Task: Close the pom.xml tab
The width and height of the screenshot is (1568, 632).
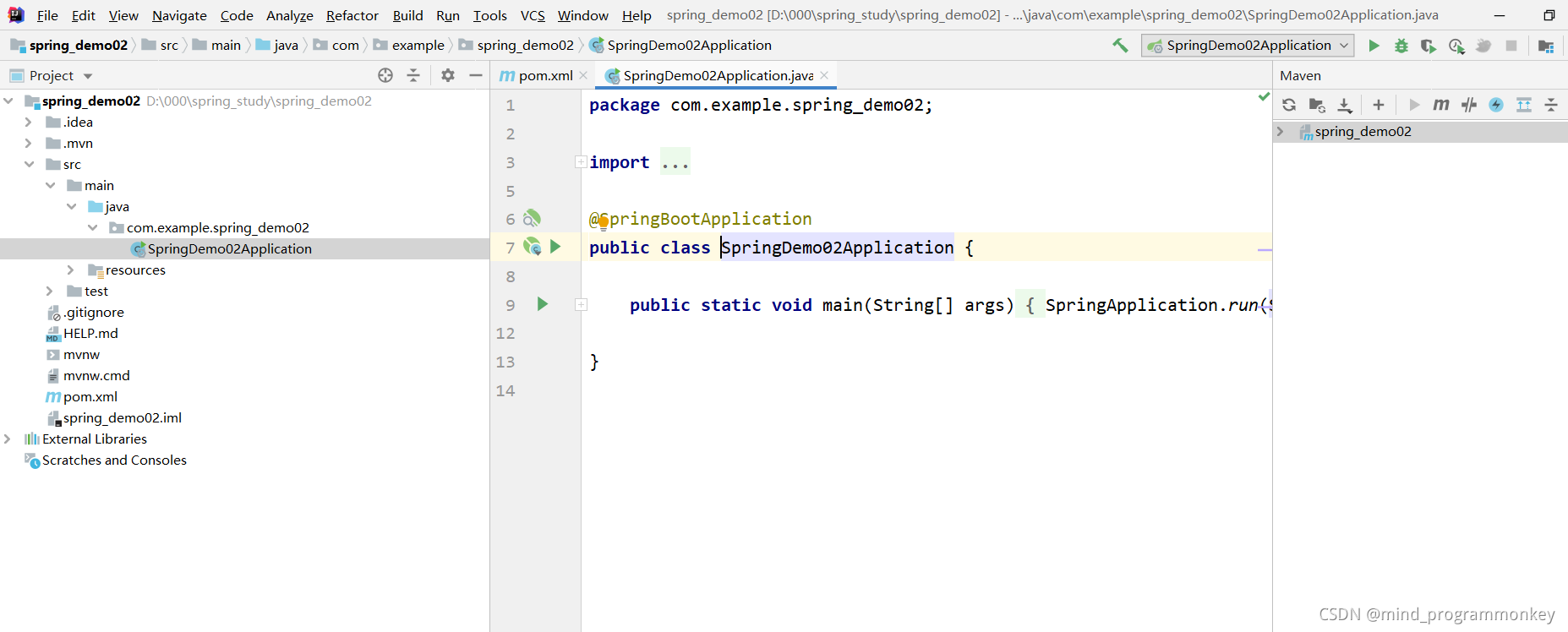Action: (x=583, y=75)
